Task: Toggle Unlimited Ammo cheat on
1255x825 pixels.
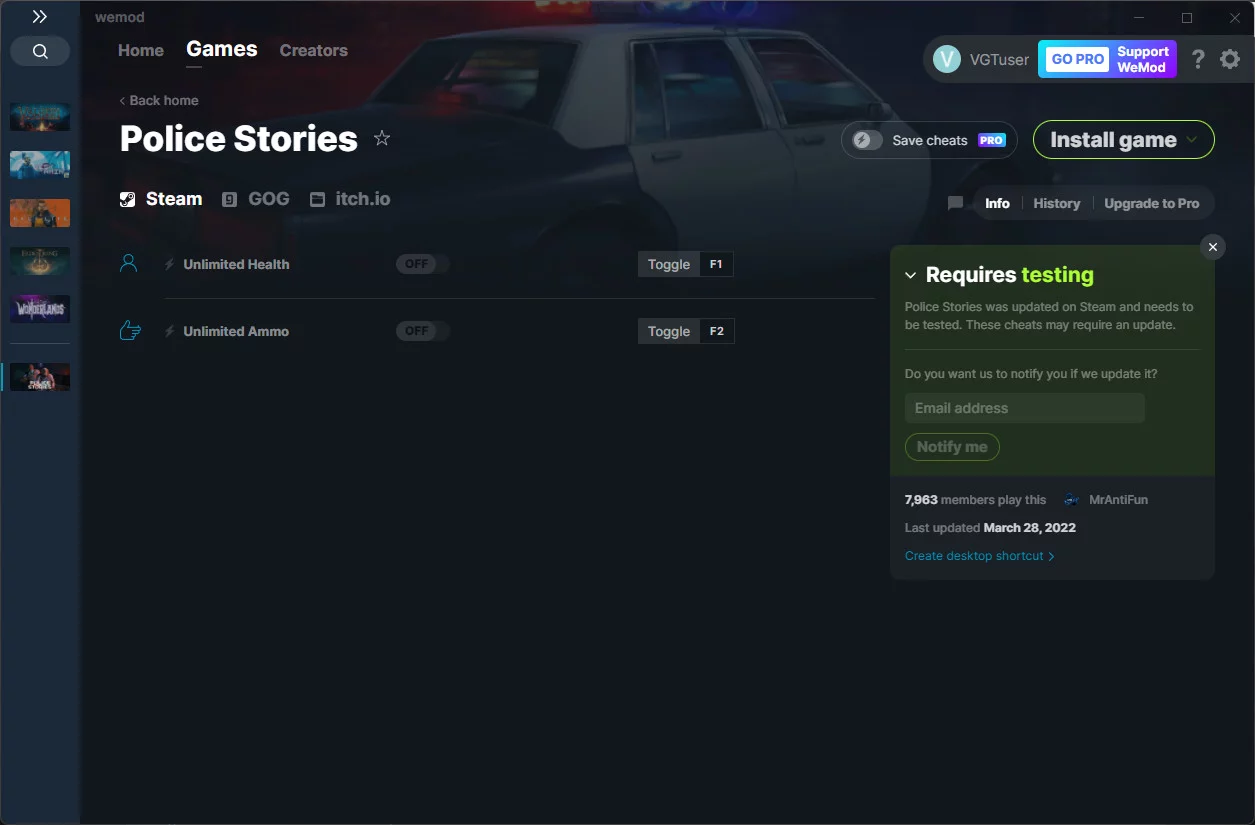Action: 422,331
